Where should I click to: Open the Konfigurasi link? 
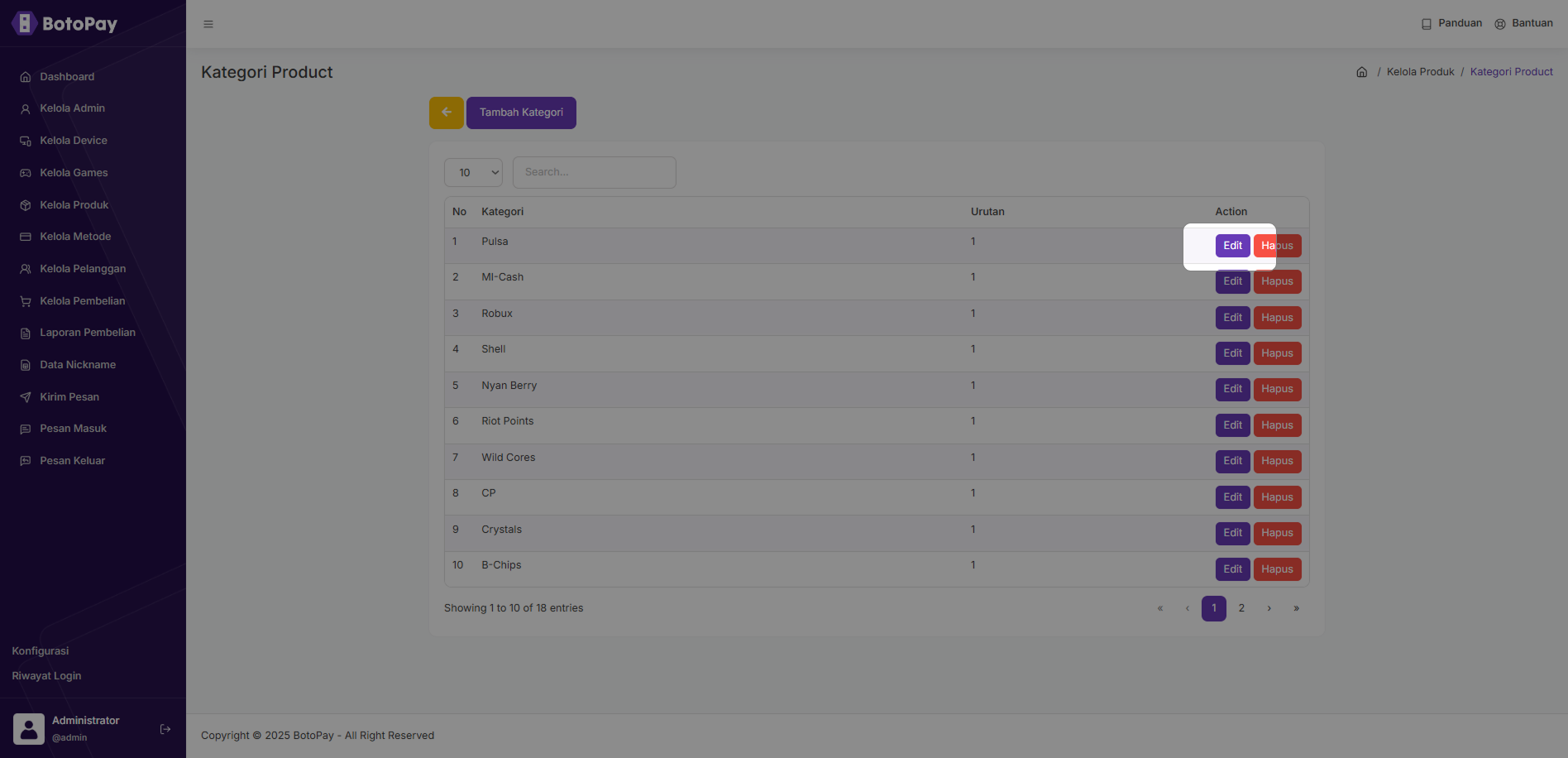[x=41, y=651]
